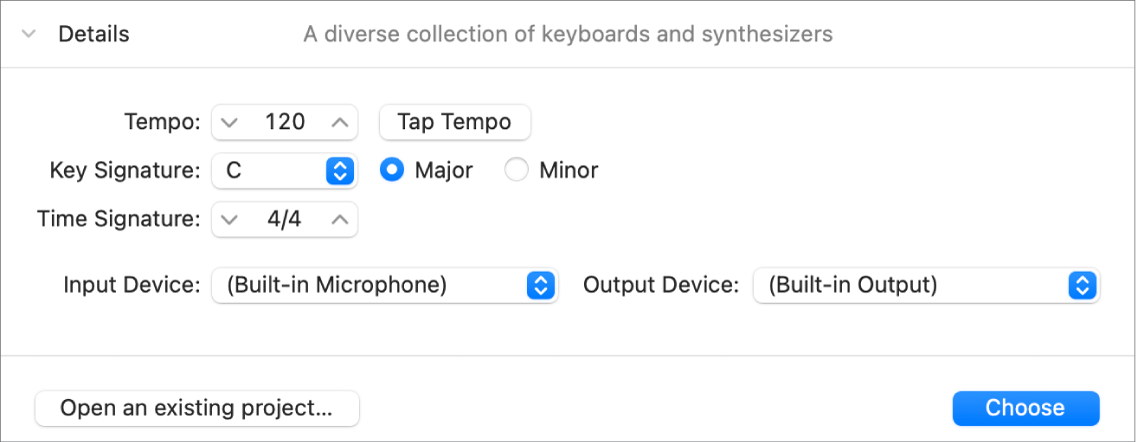The image size is (1136, 442).
Task: Lower the time signature using down arrow
Action: 230,220
